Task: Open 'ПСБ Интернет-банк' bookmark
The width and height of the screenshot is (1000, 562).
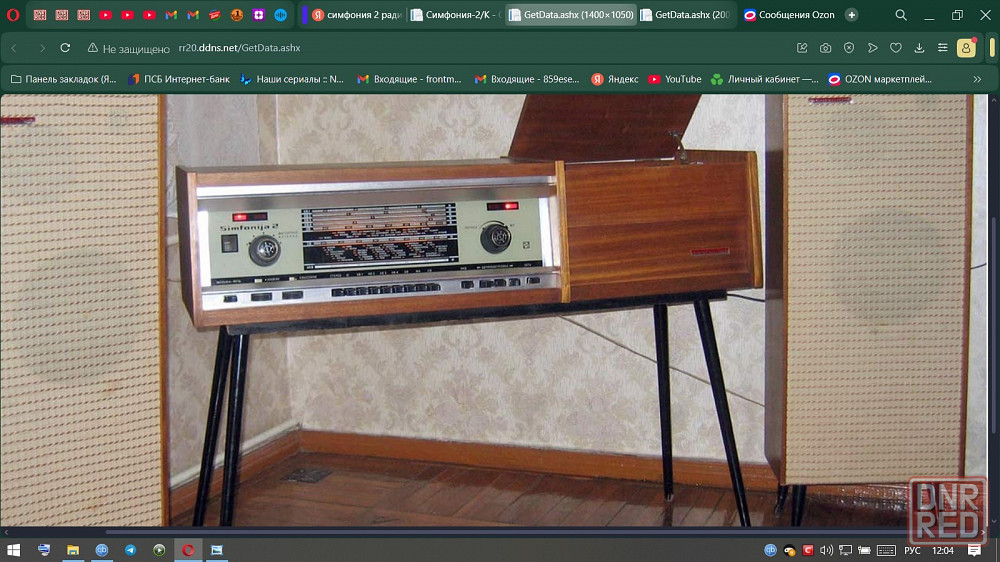Action: click(x=179, y=79)
